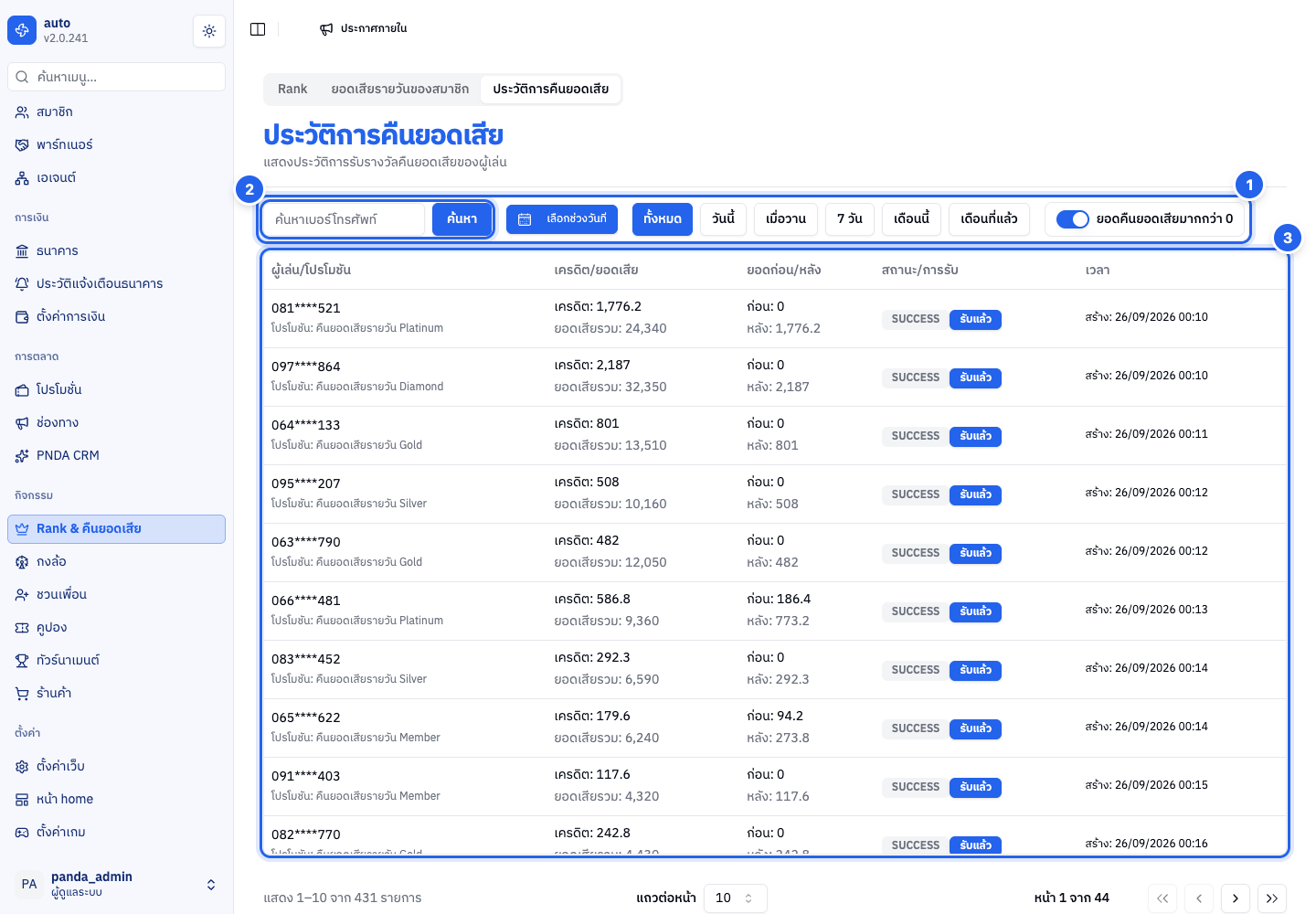Toggle the light/dark theme sun icon
Image resolution: width=1316 pixels, height=914 pixels.
tap(209, 31)
